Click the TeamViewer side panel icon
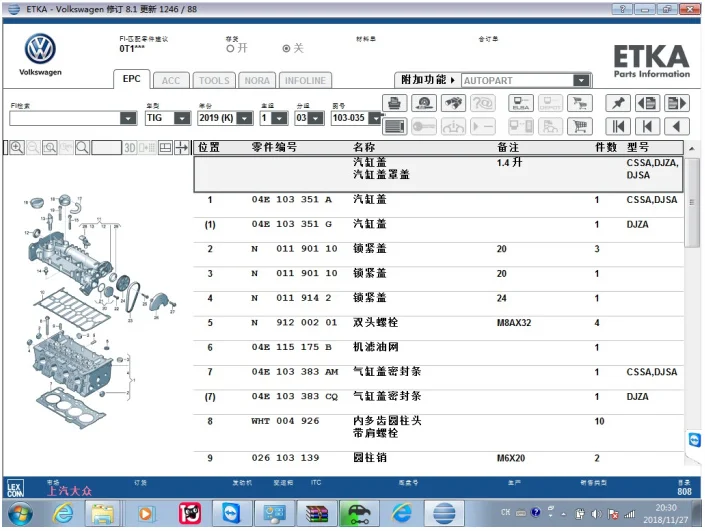705x531 pixels. 694,440
